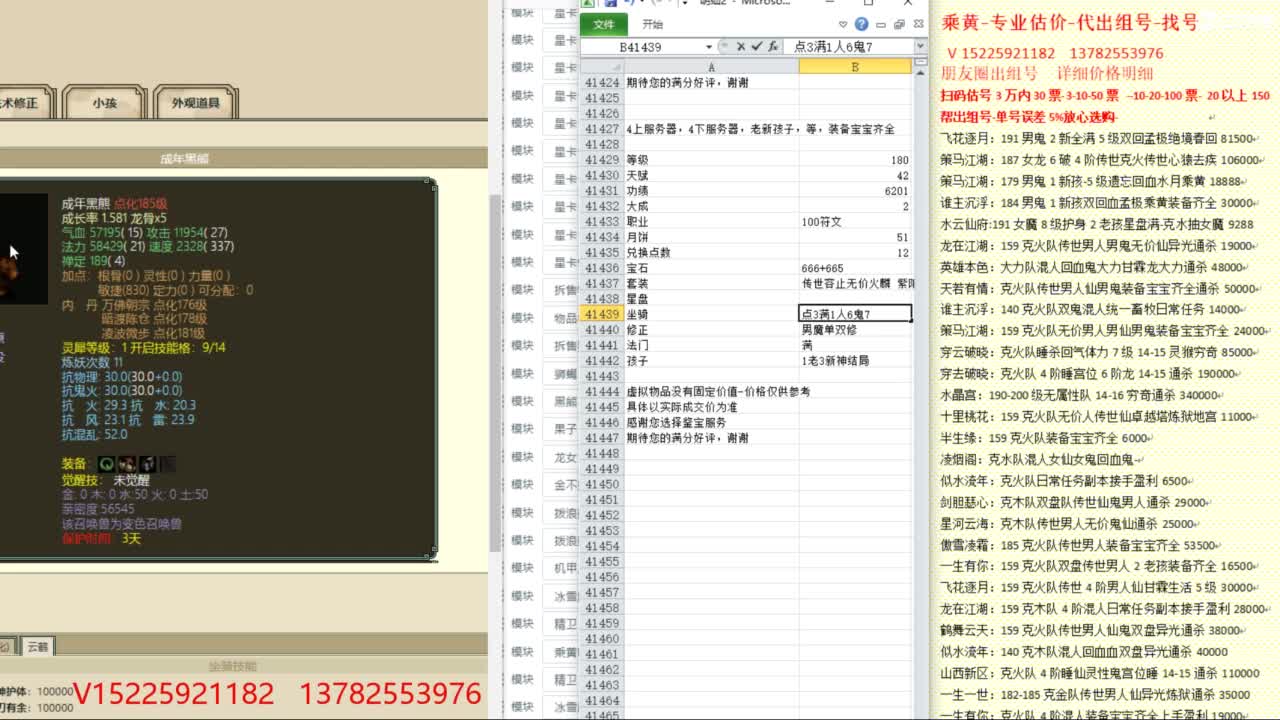Click line 水云仙府:191 女魔 8级护身

pyautogui.click(x=1097, y=225)
